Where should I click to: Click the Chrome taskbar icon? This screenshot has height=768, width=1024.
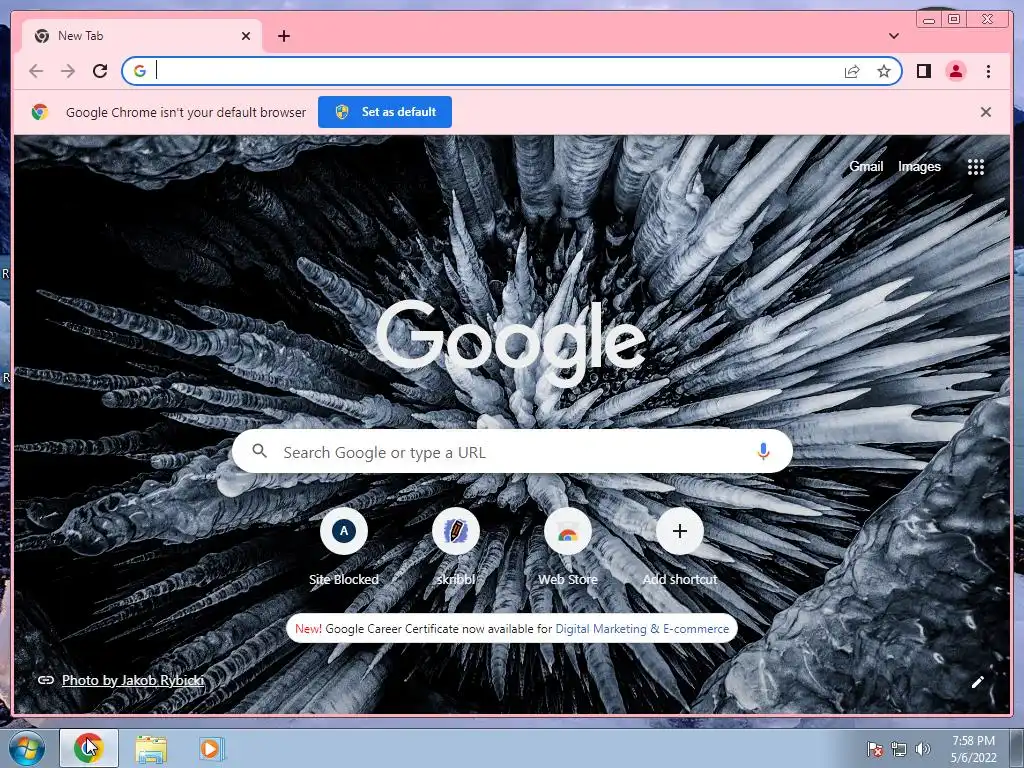89,748
